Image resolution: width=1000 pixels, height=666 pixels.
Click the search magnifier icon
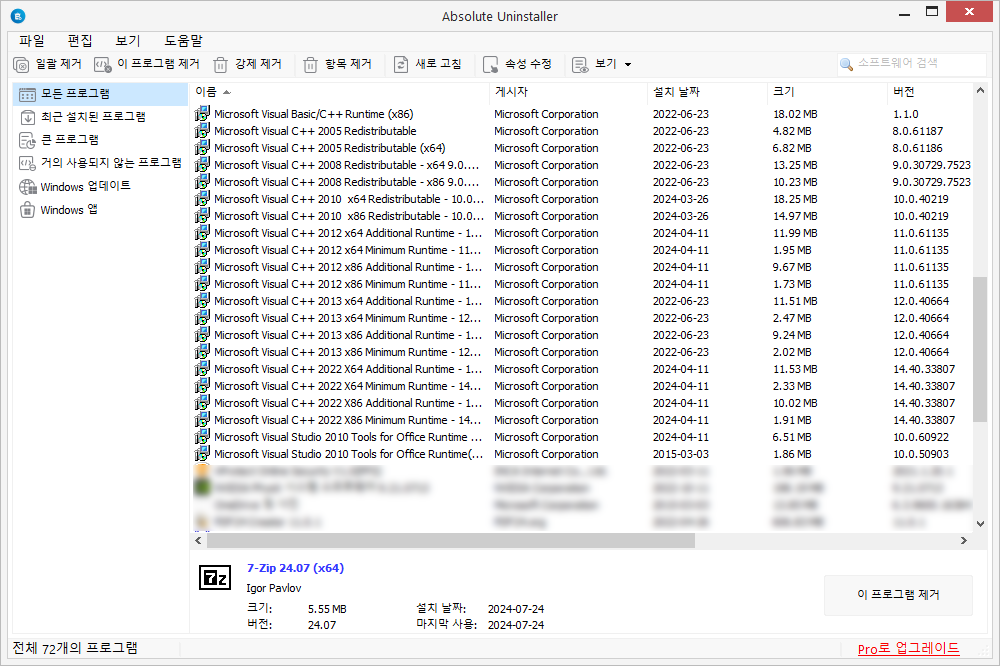tap(846, 64)
